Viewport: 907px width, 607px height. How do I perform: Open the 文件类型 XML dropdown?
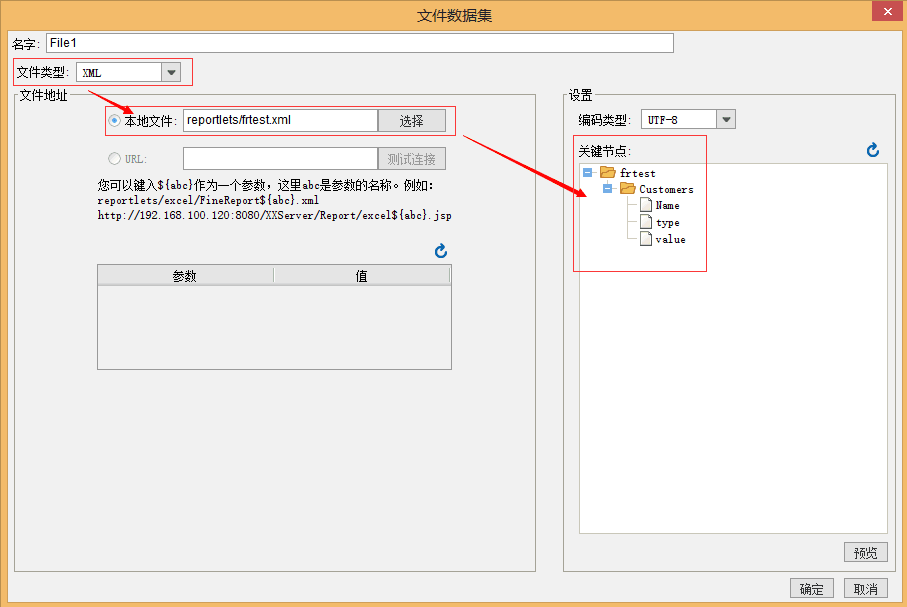pyautogui.click(x=171, y=72)
